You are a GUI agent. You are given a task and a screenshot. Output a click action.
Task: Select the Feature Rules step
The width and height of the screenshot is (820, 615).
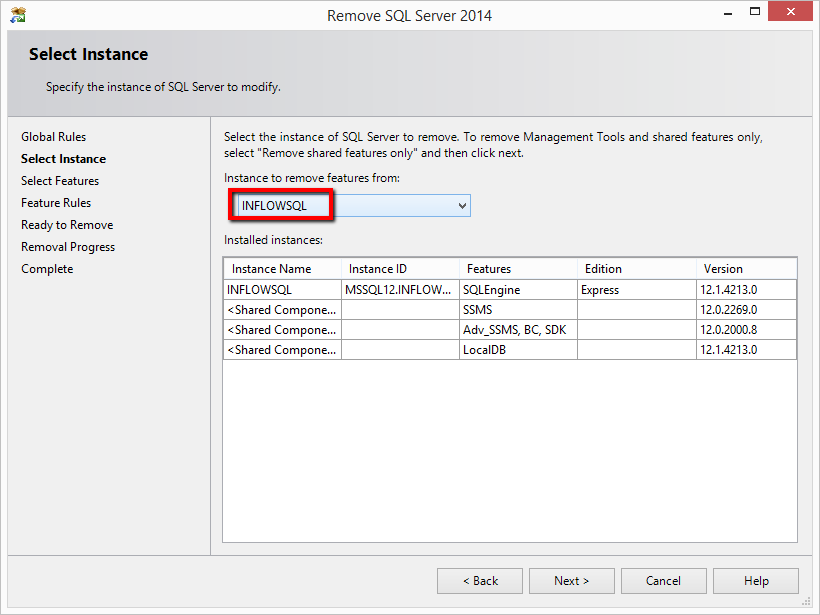coord(56,202)
